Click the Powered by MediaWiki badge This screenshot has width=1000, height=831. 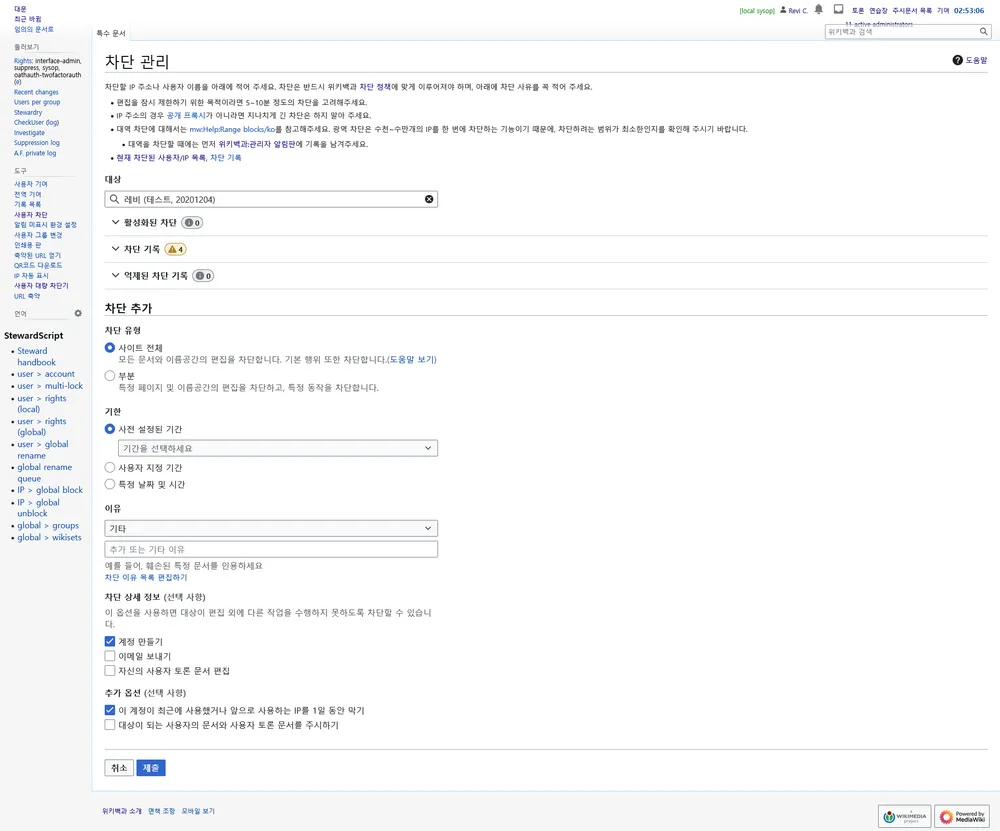pos(962,816)
